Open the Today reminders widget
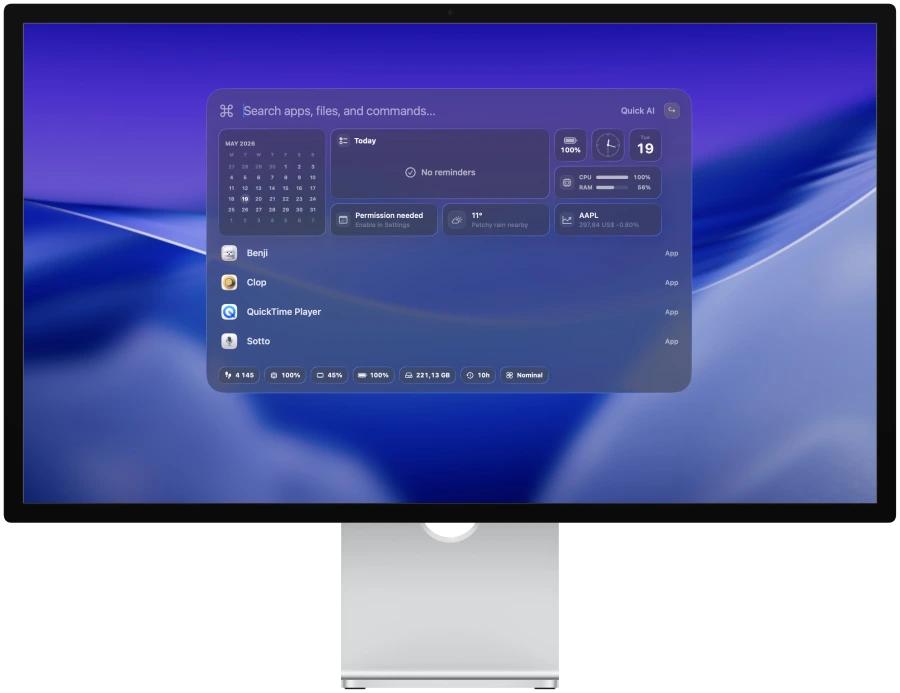900x693 pixels. pos(440,164)
